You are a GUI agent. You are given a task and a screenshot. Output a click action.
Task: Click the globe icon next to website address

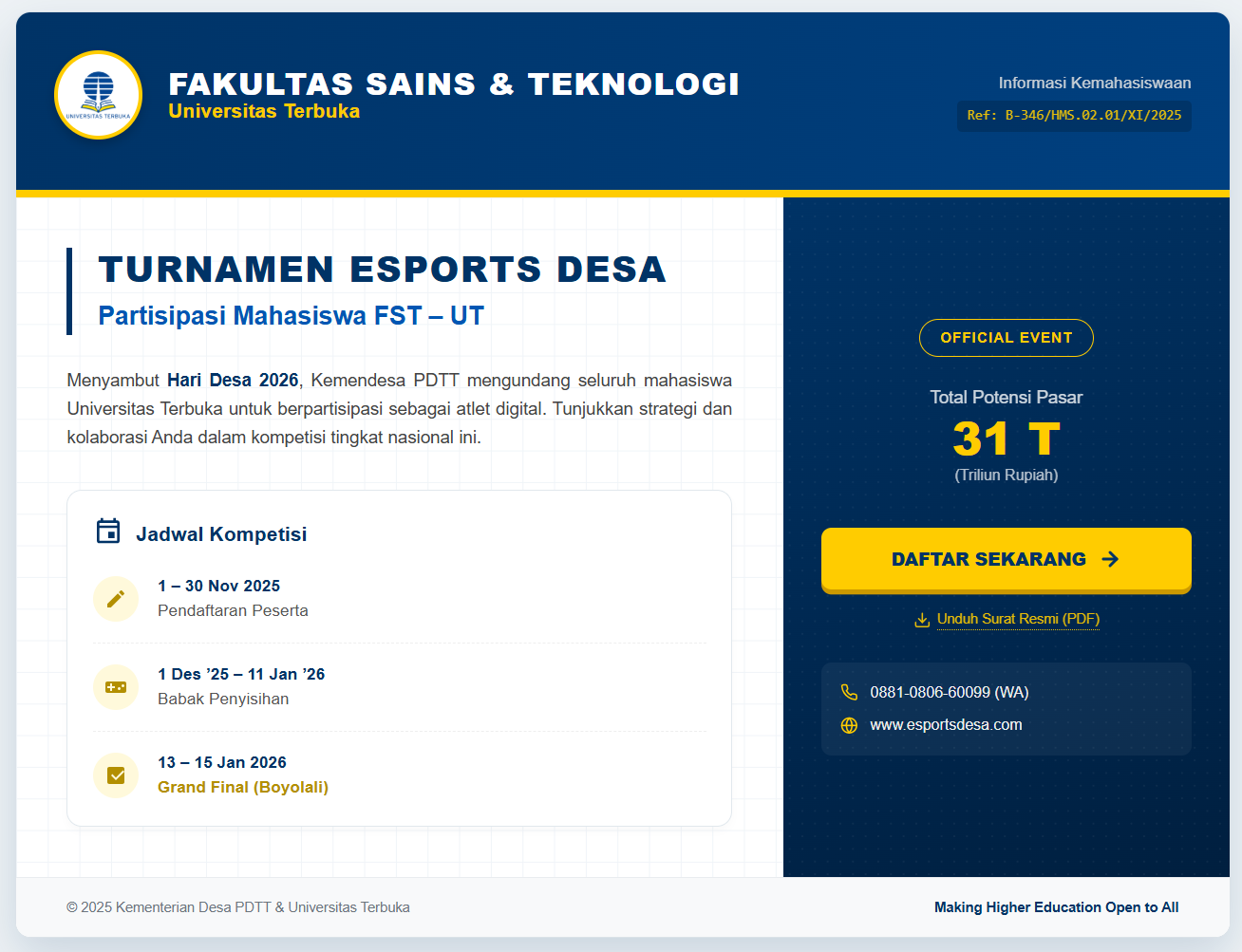849,725
